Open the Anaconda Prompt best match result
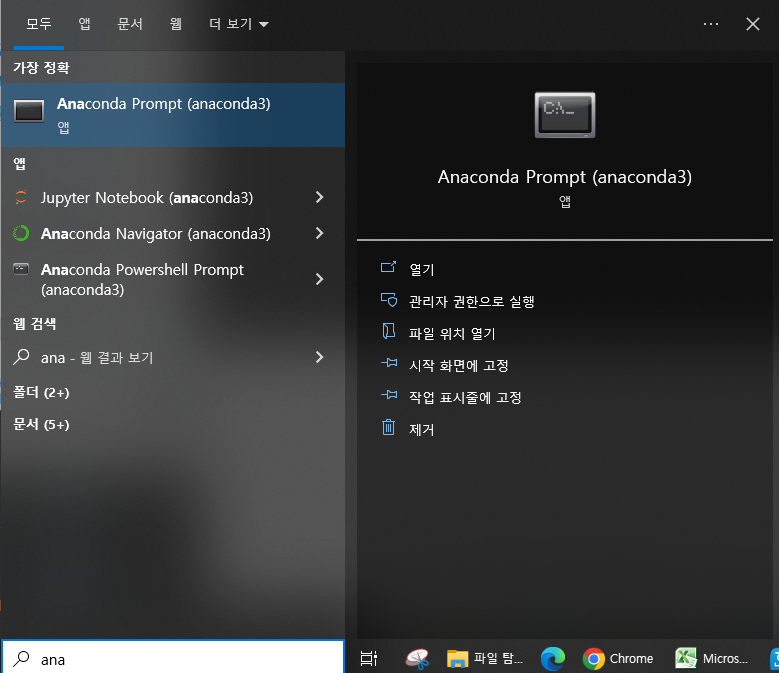Screen dimensions: 779x673 coord(172,115)
